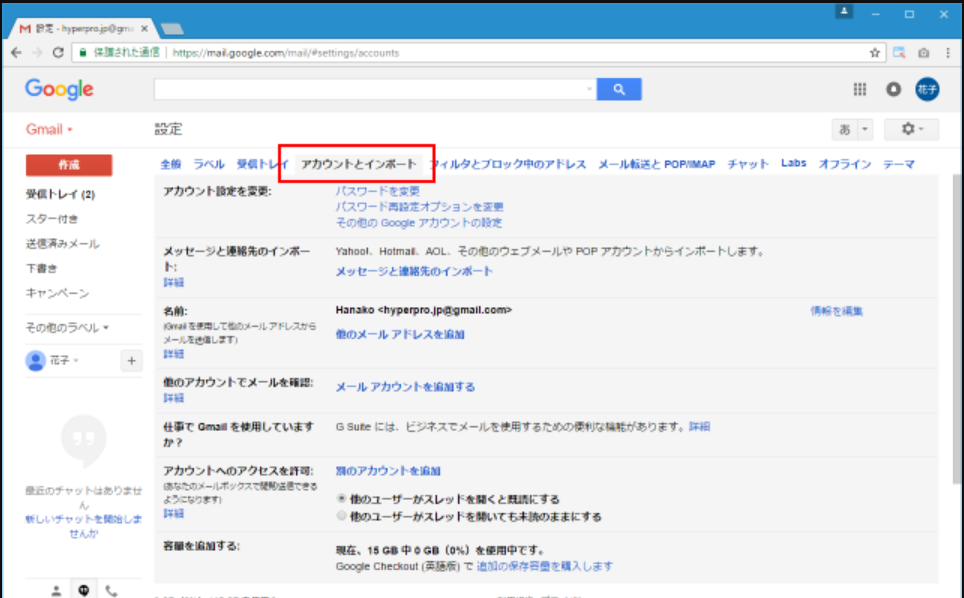This screenshot has height=598, width=964.
Task: Click the browser back arrow
Action: pyautogui.click(x=17, y=53)
